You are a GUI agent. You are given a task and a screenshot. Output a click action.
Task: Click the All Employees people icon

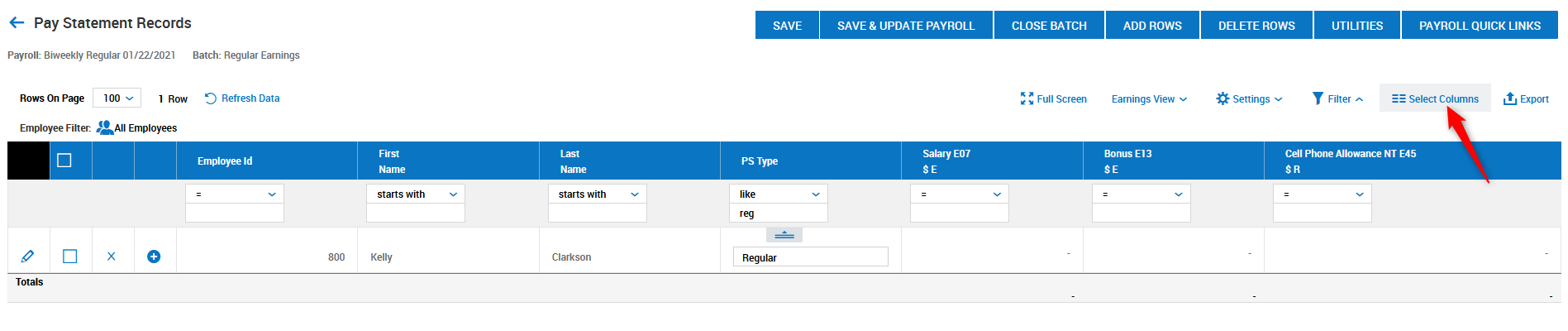pyautogui.click(x=105, y=127)
